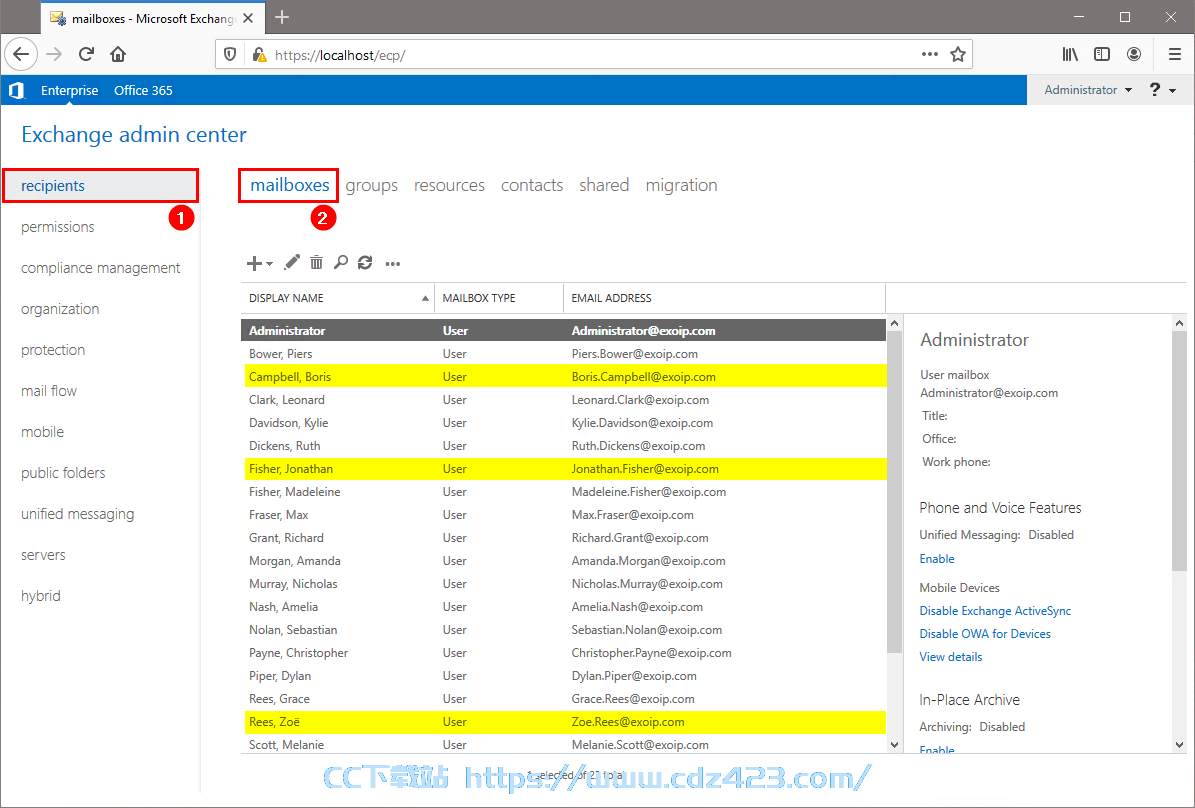Open the shared tab

coord(604,185)
